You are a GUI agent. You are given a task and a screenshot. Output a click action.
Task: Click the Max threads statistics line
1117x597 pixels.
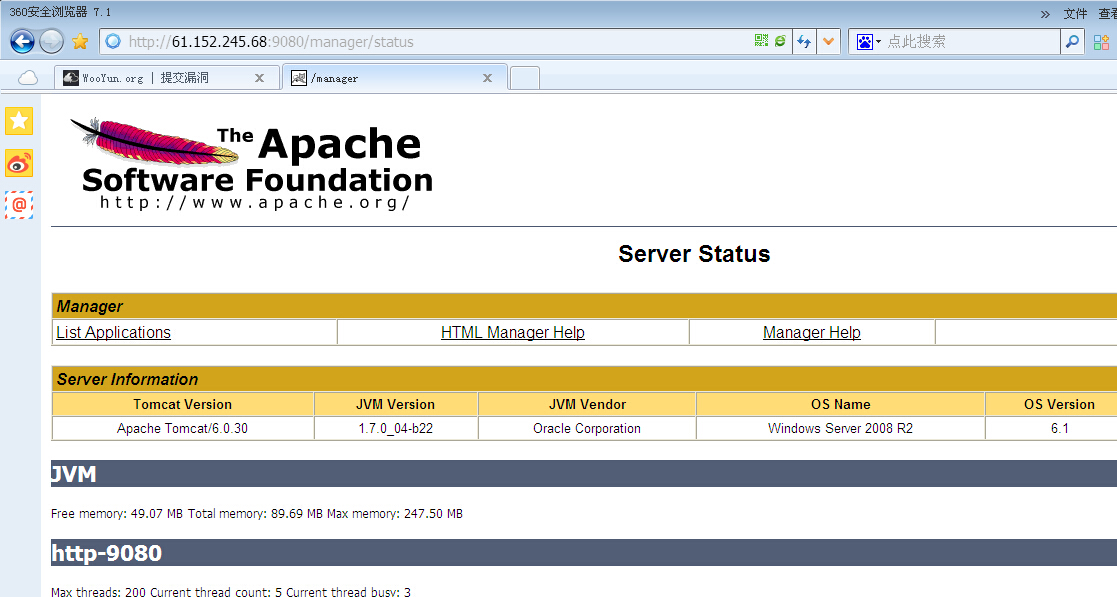[x=231, y=591]
